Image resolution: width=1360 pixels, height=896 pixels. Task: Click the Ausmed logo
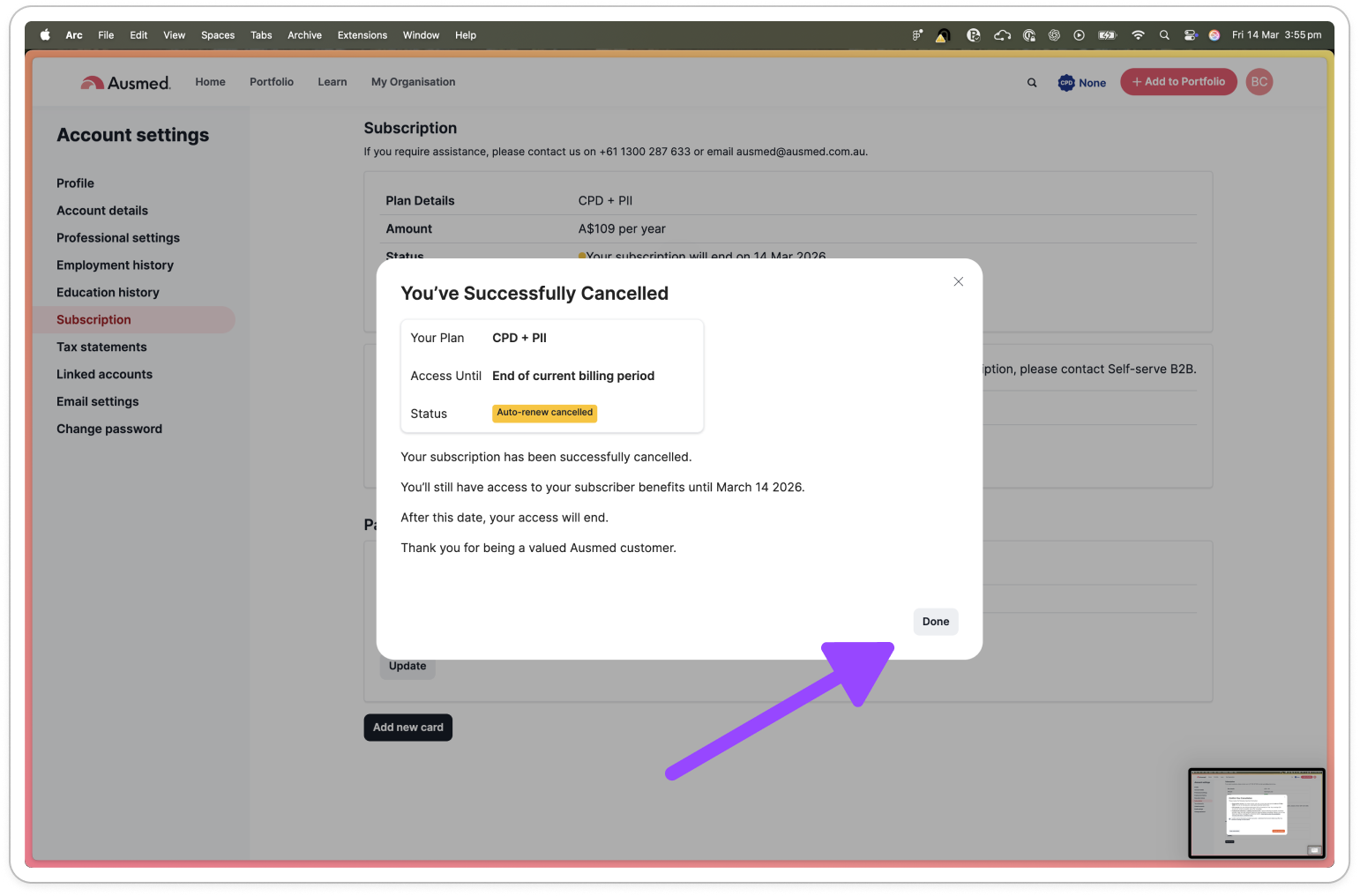point(125,82)
